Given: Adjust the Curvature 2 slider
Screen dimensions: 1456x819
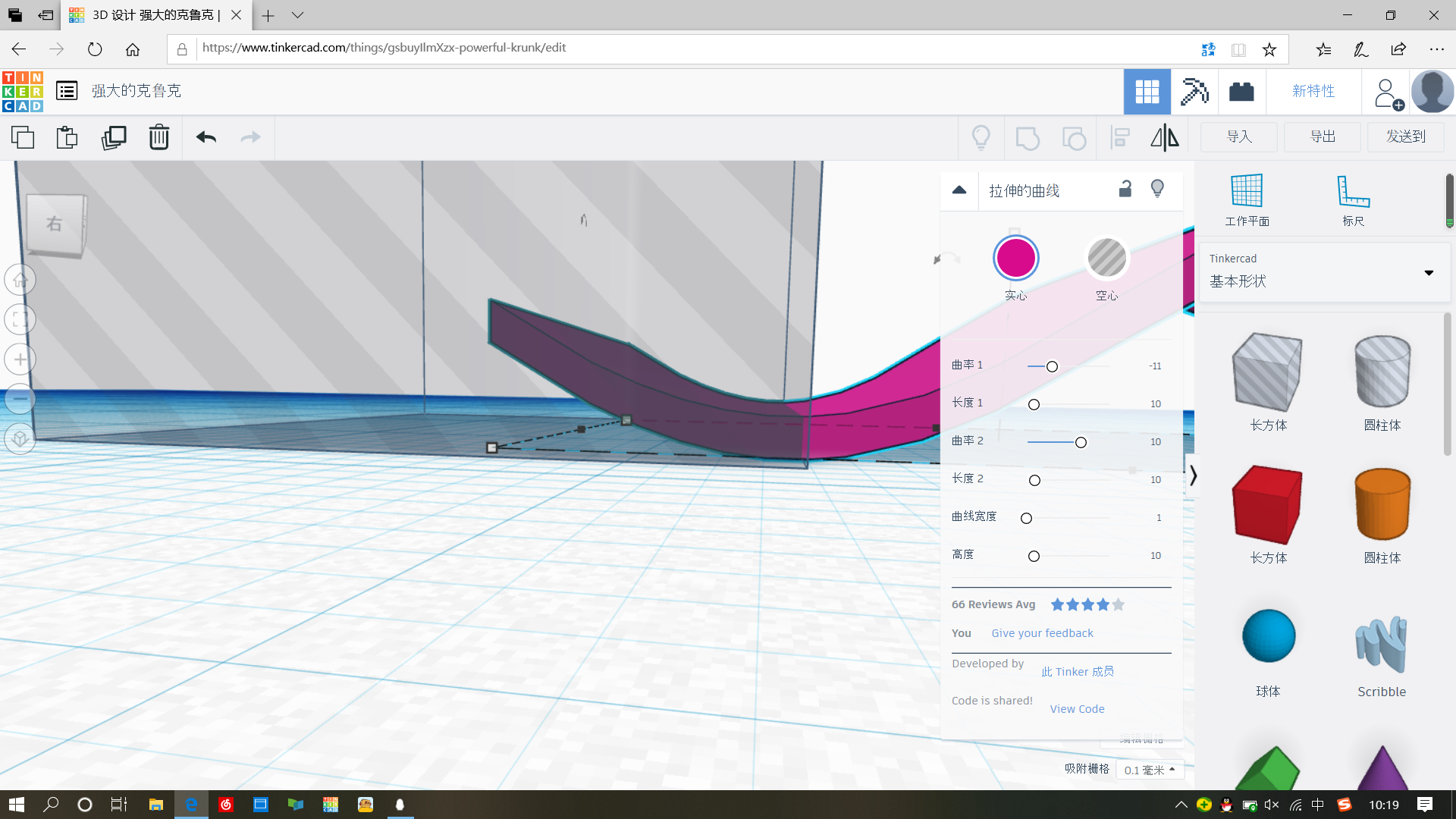Looking at the screenshot, I should point(1081,442).
